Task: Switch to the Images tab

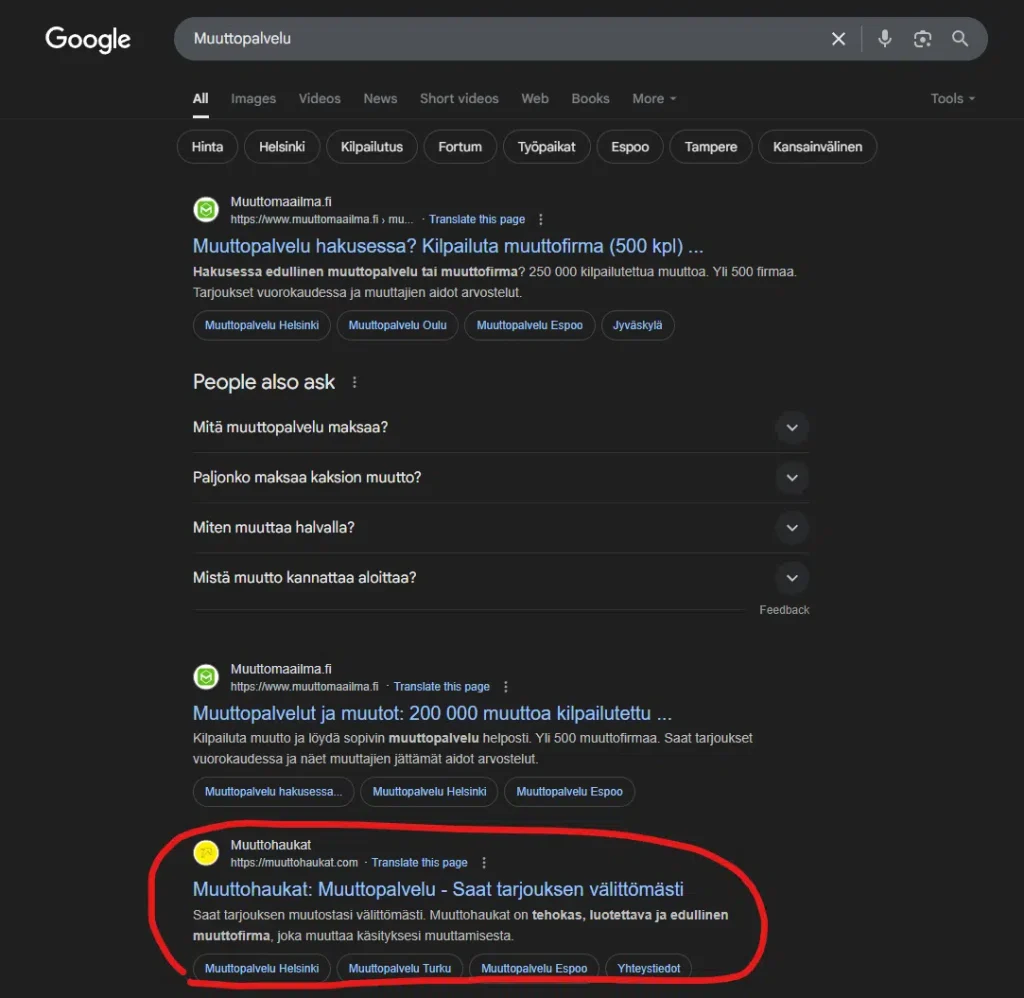Action: pos(253,99)
